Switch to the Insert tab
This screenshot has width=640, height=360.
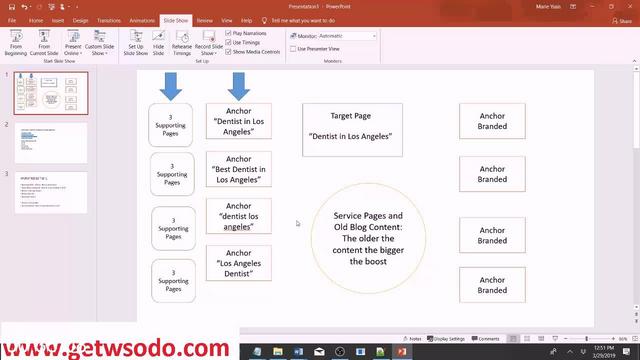58,20
